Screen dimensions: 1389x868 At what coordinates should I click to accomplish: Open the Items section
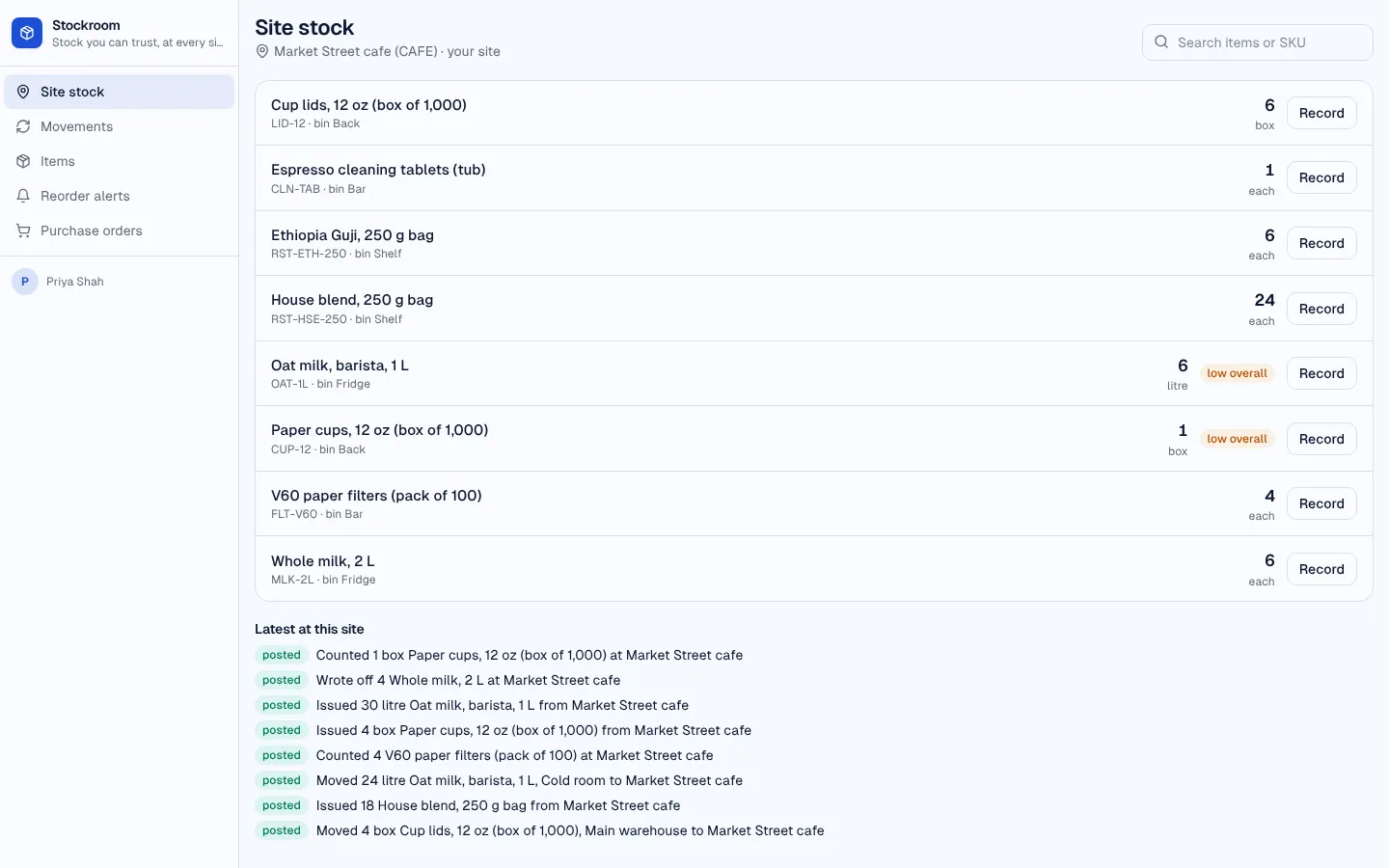120,161
